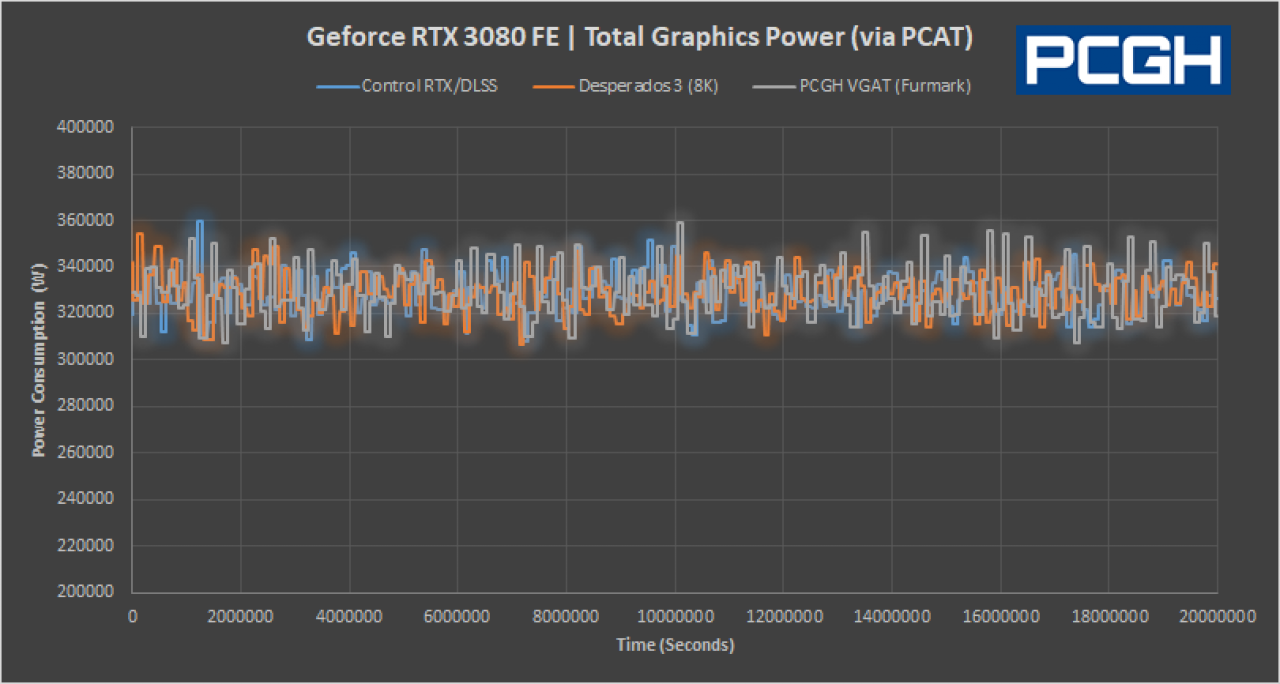
Task: Click the 0 x-axis label
Action: [132, 619]
